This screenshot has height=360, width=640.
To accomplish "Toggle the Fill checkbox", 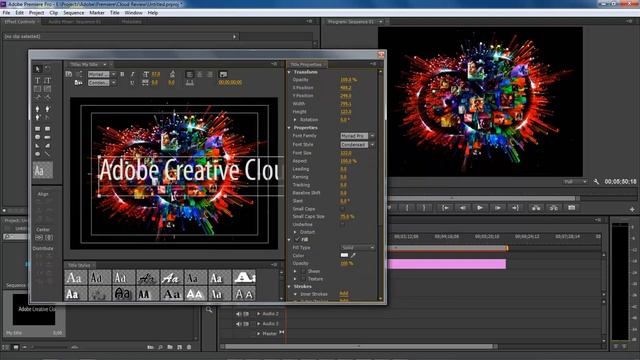I will click(297, 240).
